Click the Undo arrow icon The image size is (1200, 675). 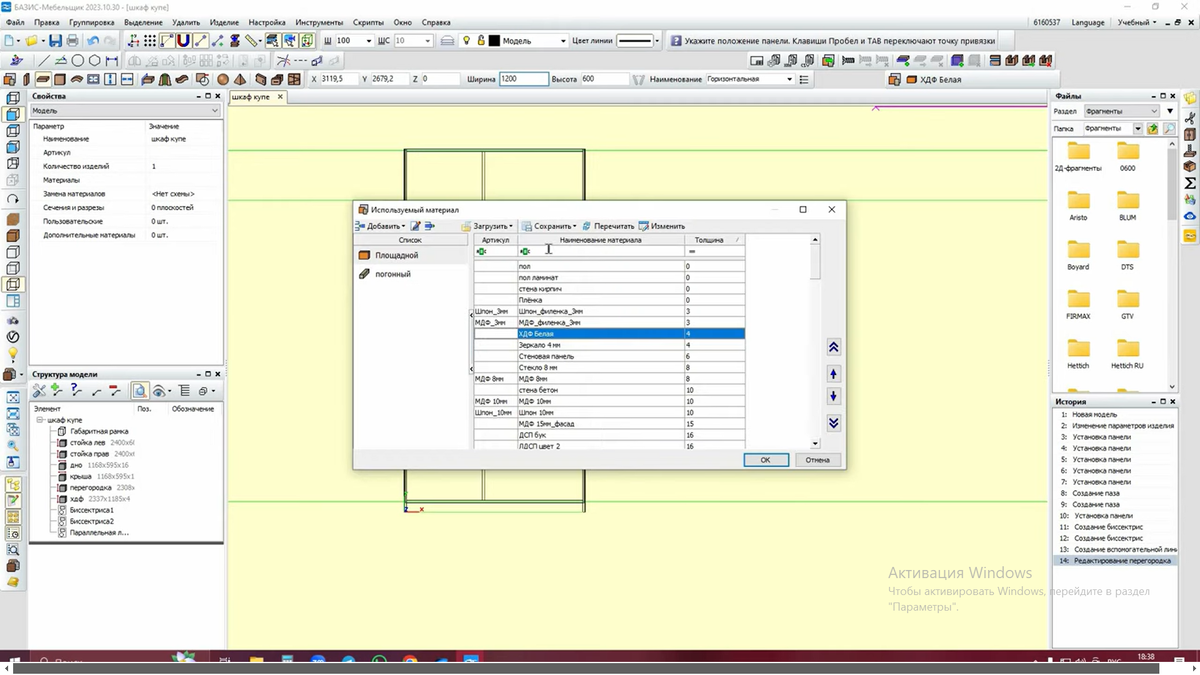(92, 40)
